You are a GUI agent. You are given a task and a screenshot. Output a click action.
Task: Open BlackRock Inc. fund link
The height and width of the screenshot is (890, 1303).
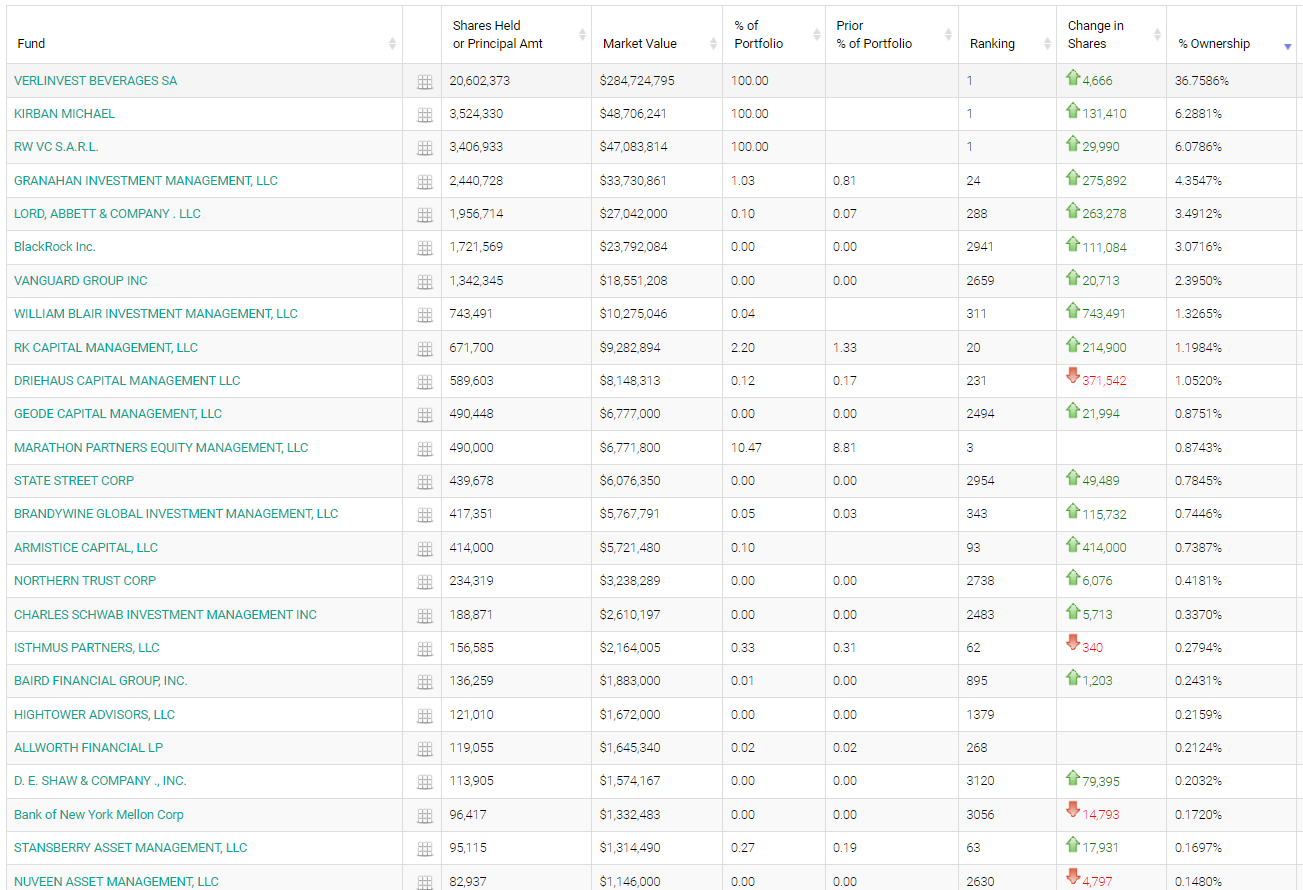click(55, 246)
